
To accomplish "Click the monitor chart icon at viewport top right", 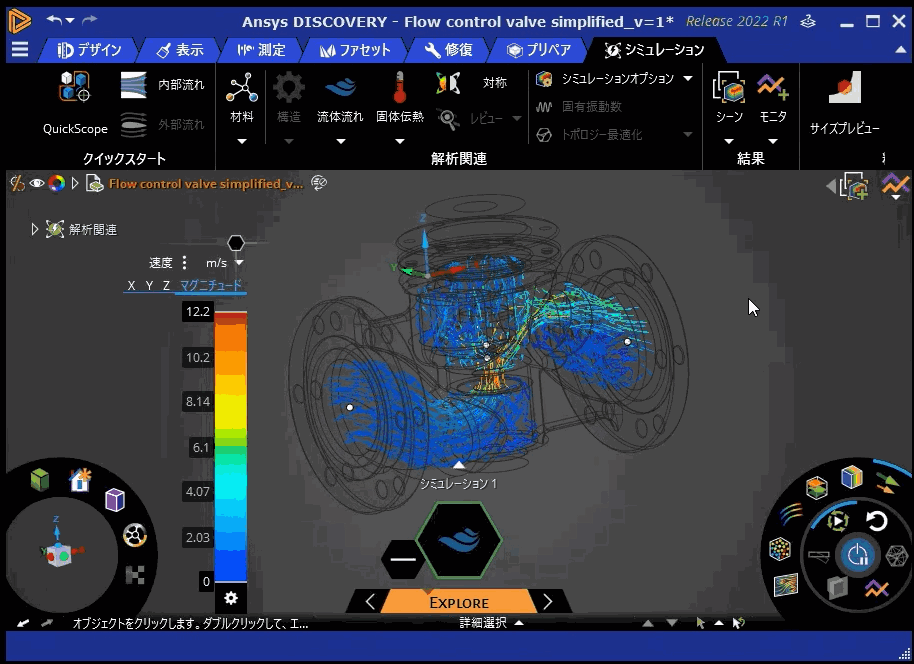I will [x=895, y=185].
